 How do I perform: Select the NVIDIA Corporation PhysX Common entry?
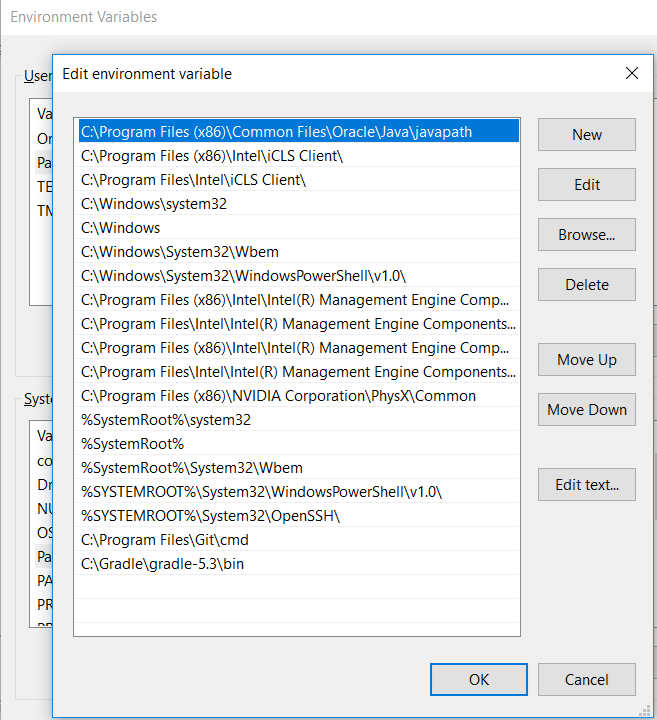[x=298, y=395]
